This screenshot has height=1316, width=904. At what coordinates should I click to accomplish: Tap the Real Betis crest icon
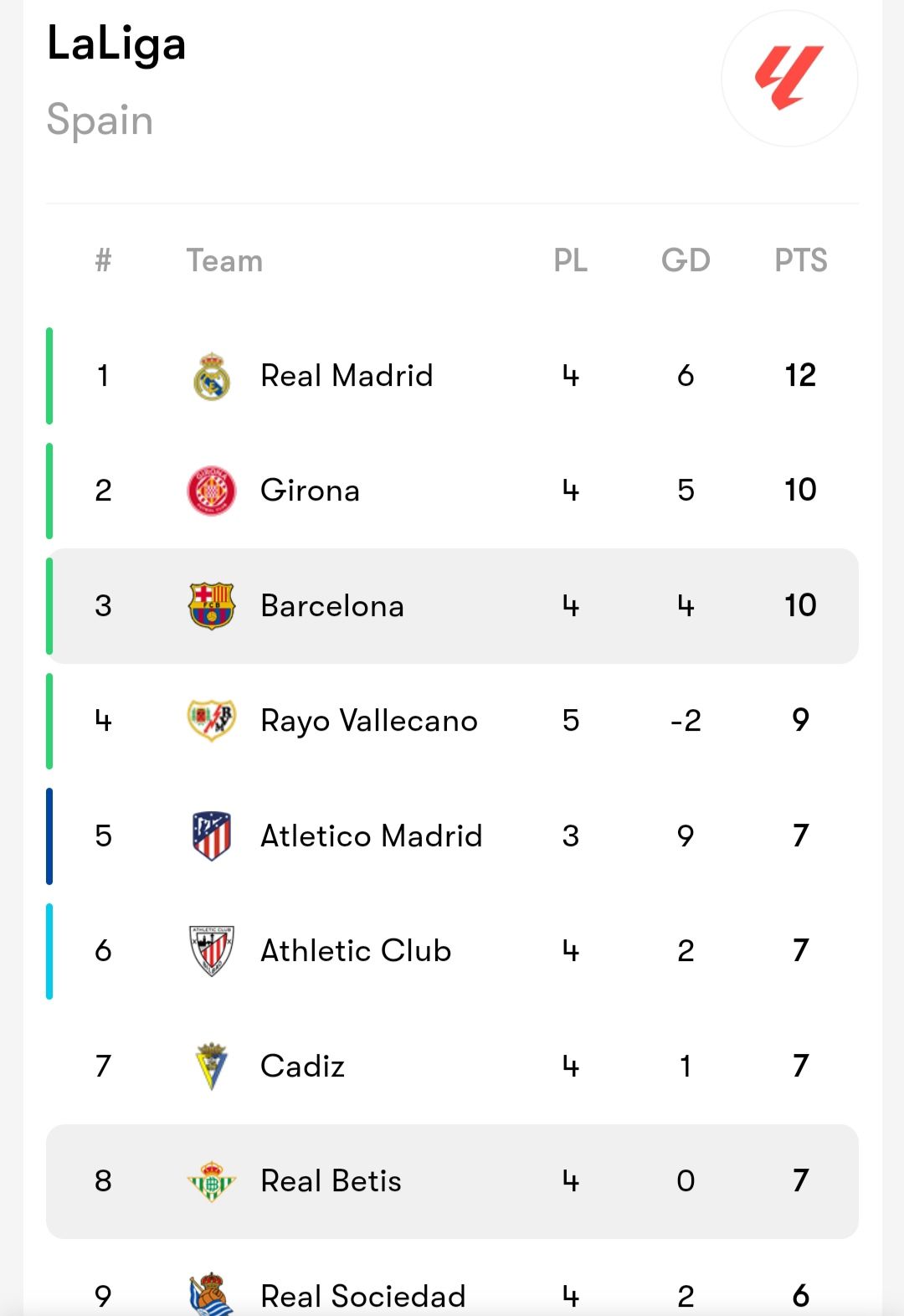(212, 1181)
